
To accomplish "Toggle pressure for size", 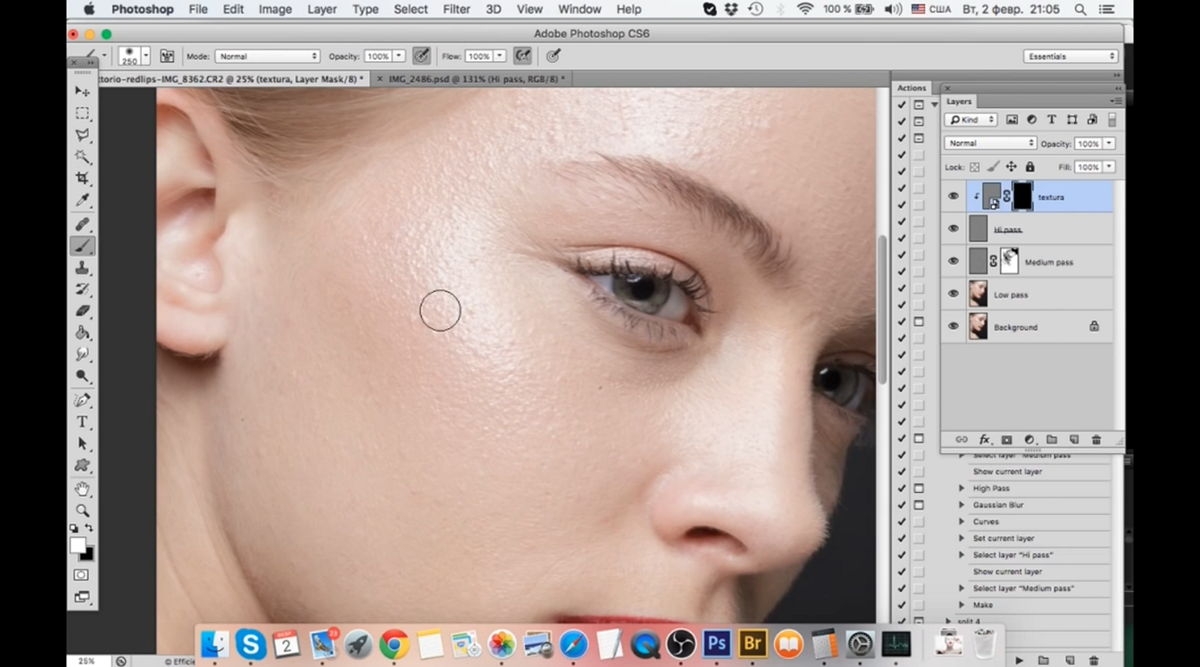I will [553, 56].
